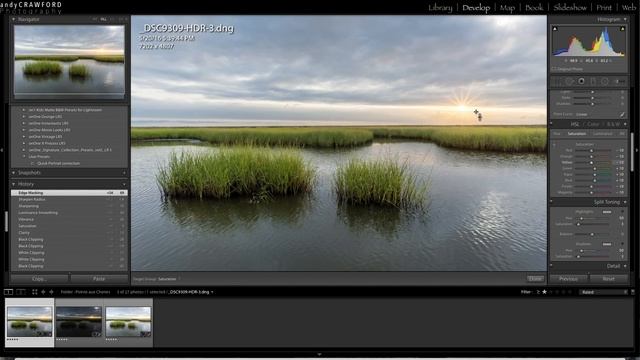Switch to the Book module
Screen dimensions: 640x360
coord(534,8)
